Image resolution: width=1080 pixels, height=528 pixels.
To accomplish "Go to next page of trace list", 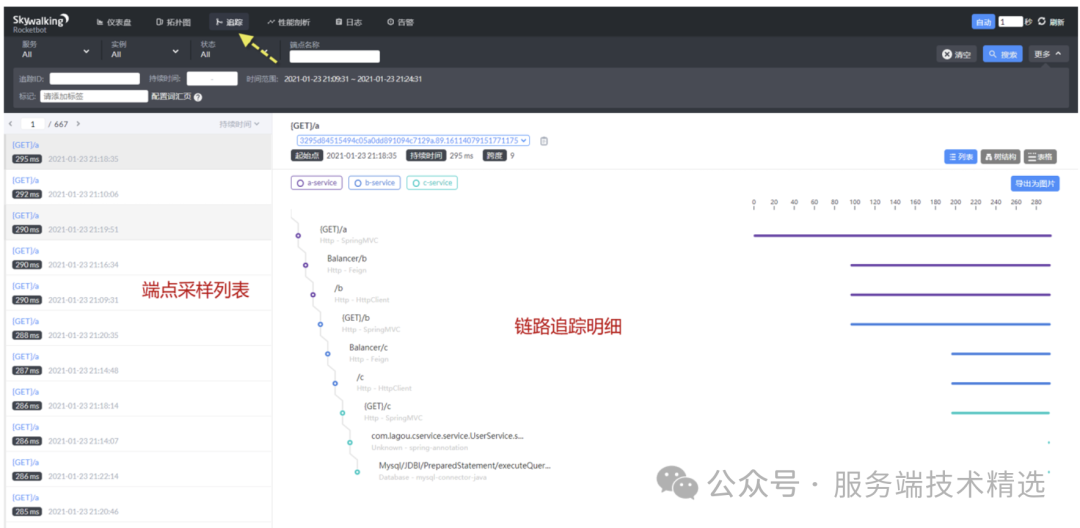I will (78, 124).
